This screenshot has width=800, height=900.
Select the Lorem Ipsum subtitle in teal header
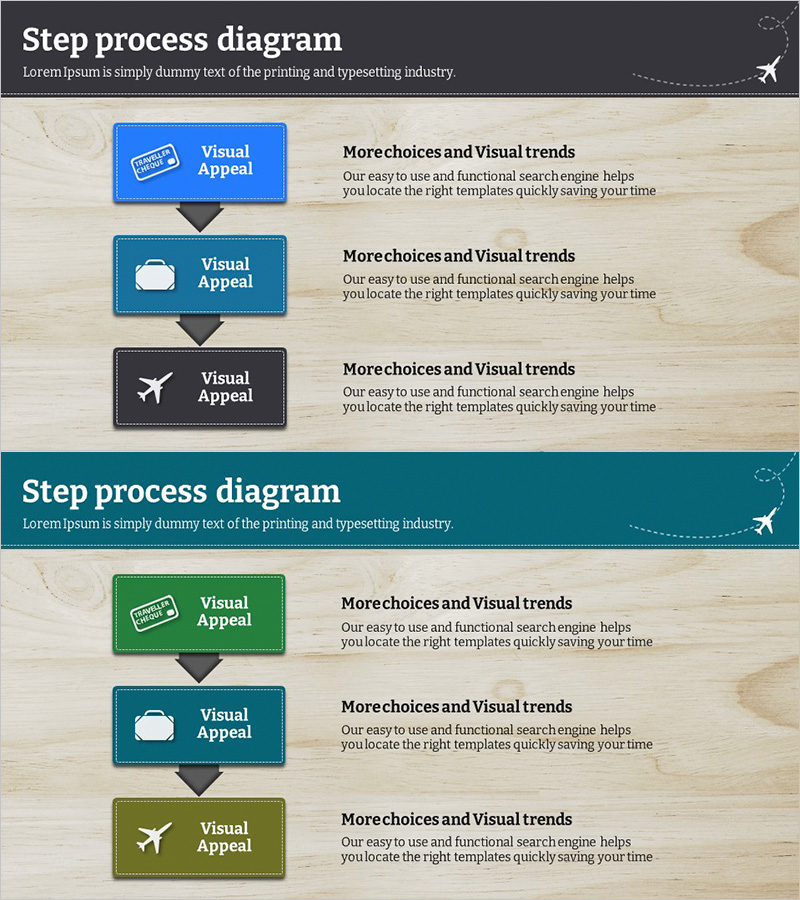[238, 523]
